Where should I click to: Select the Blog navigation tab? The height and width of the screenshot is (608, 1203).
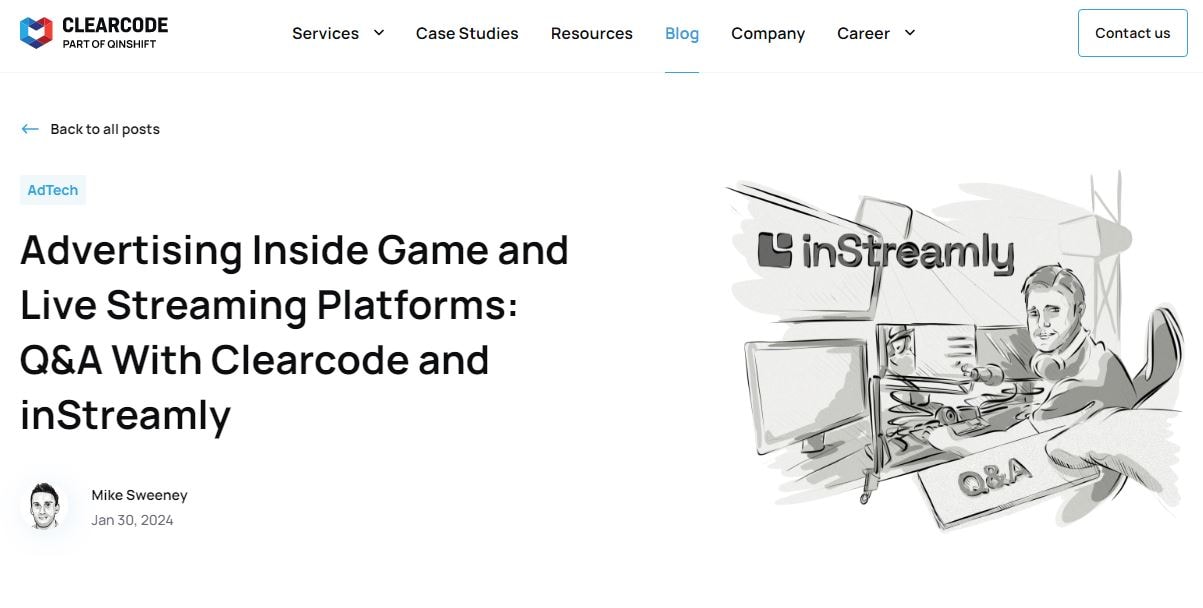(x=682, y=33)
